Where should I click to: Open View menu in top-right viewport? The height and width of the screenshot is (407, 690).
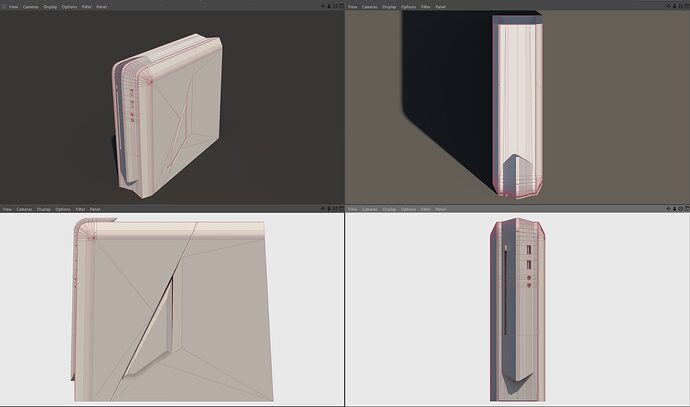[352, 7]
